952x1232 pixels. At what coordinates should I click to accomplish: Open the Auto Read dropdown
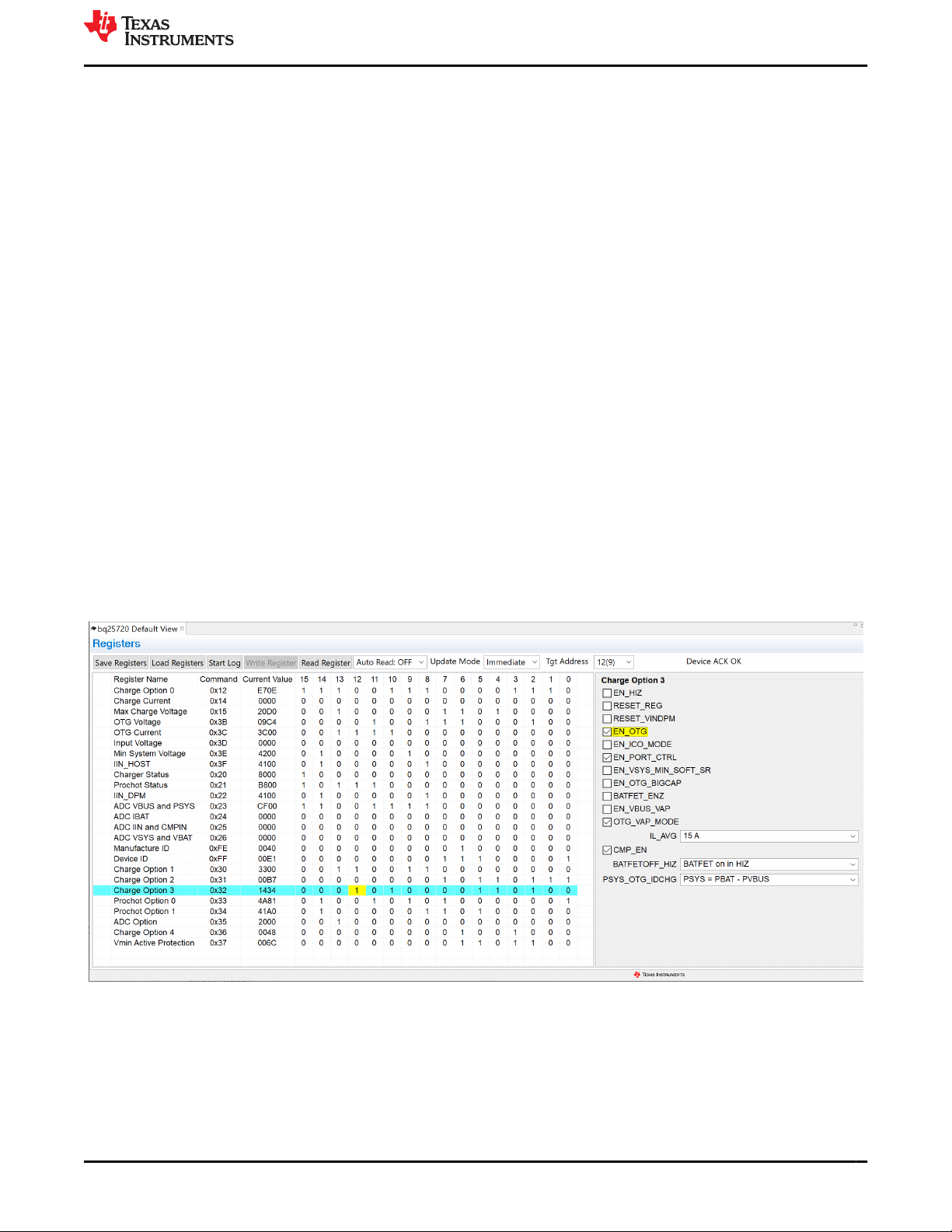pyautogui.click(x=390, y=662)
